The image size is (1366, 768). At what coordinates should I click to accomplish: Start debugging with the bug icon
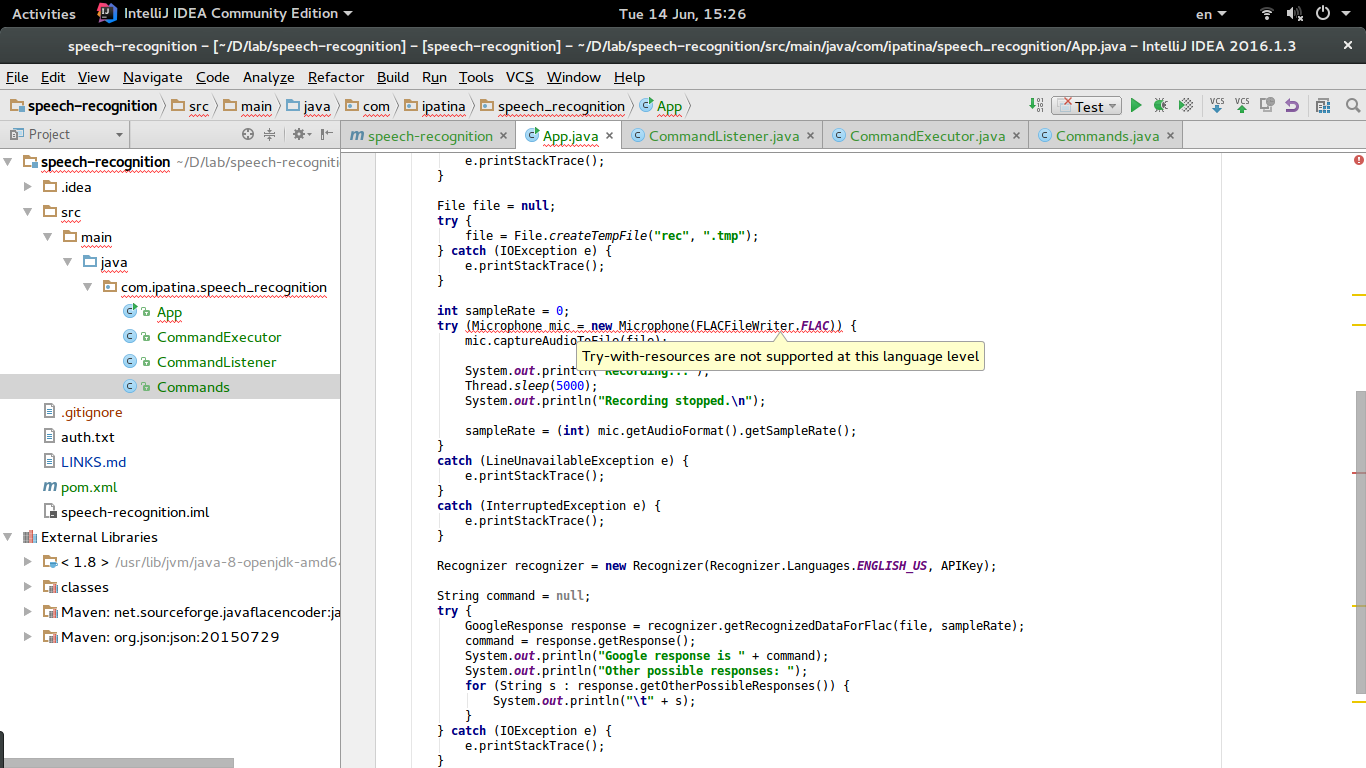click(x=1160, y=105)
